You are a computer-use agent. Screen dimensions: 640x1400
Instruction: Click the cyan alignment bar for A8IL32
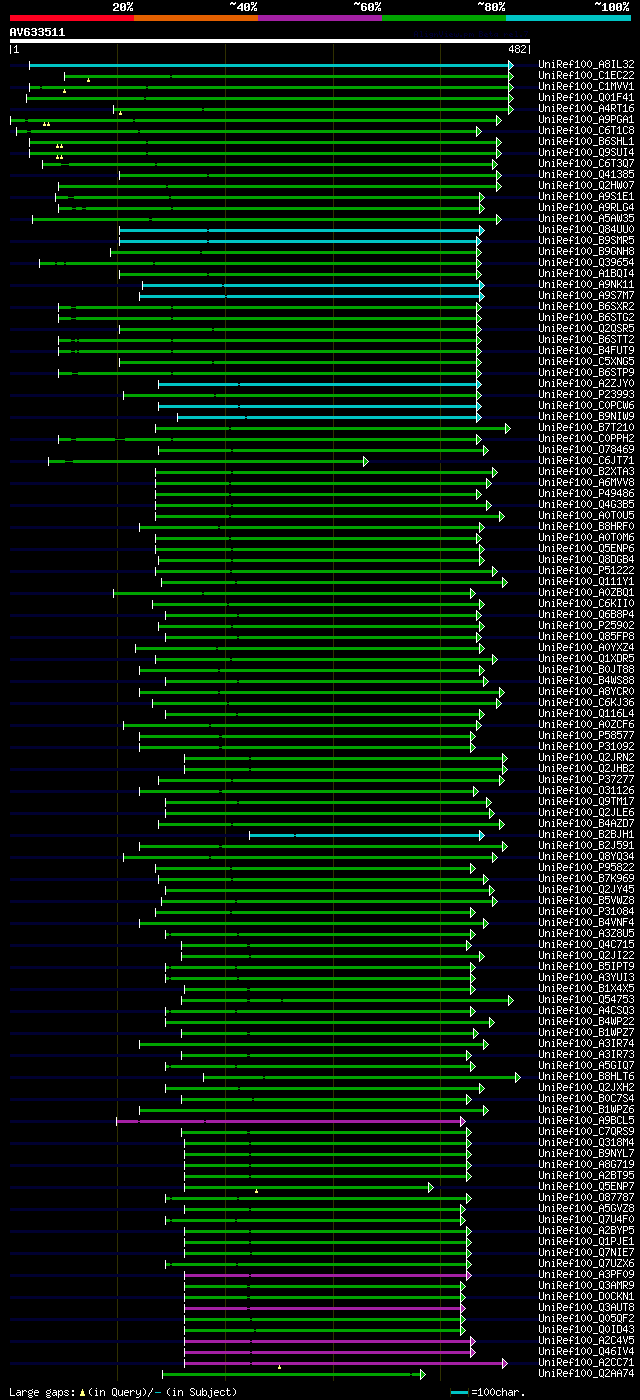point(270,65)
